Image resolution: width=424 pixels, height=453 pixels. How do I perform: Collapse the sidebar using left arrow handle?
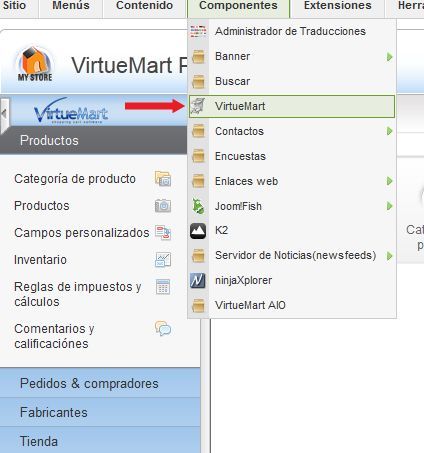[4, 114]
